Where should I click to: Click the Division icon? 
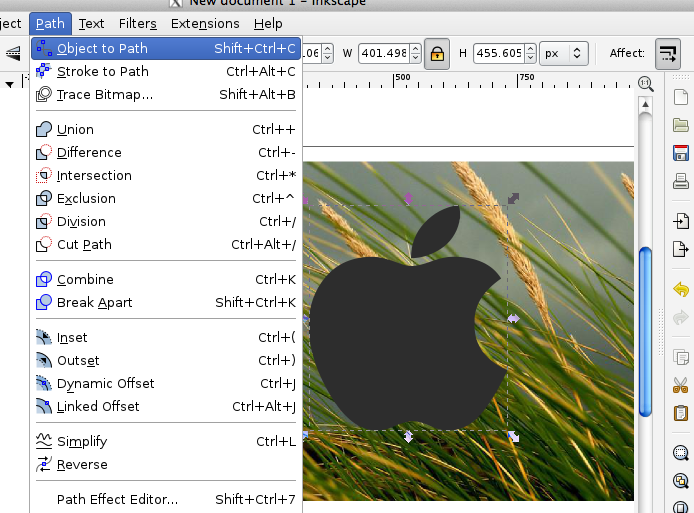[x=44, y=221]
